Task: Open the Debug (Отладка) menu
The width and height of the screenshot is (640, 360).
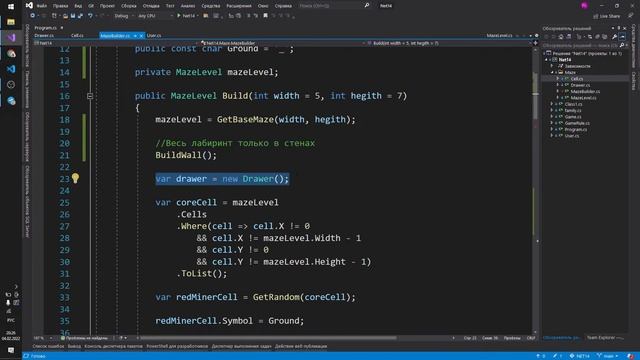Action: point(151,6)
